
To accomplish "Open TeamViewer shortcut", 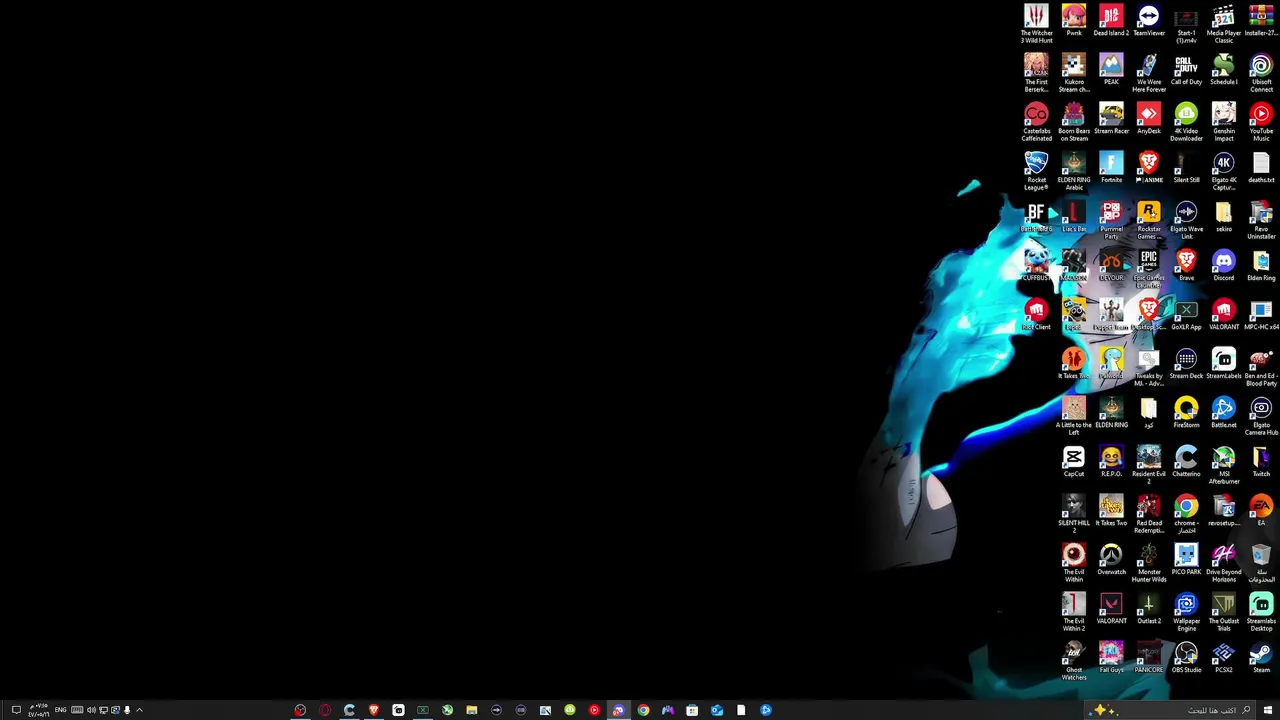I will pos(1148,21).
